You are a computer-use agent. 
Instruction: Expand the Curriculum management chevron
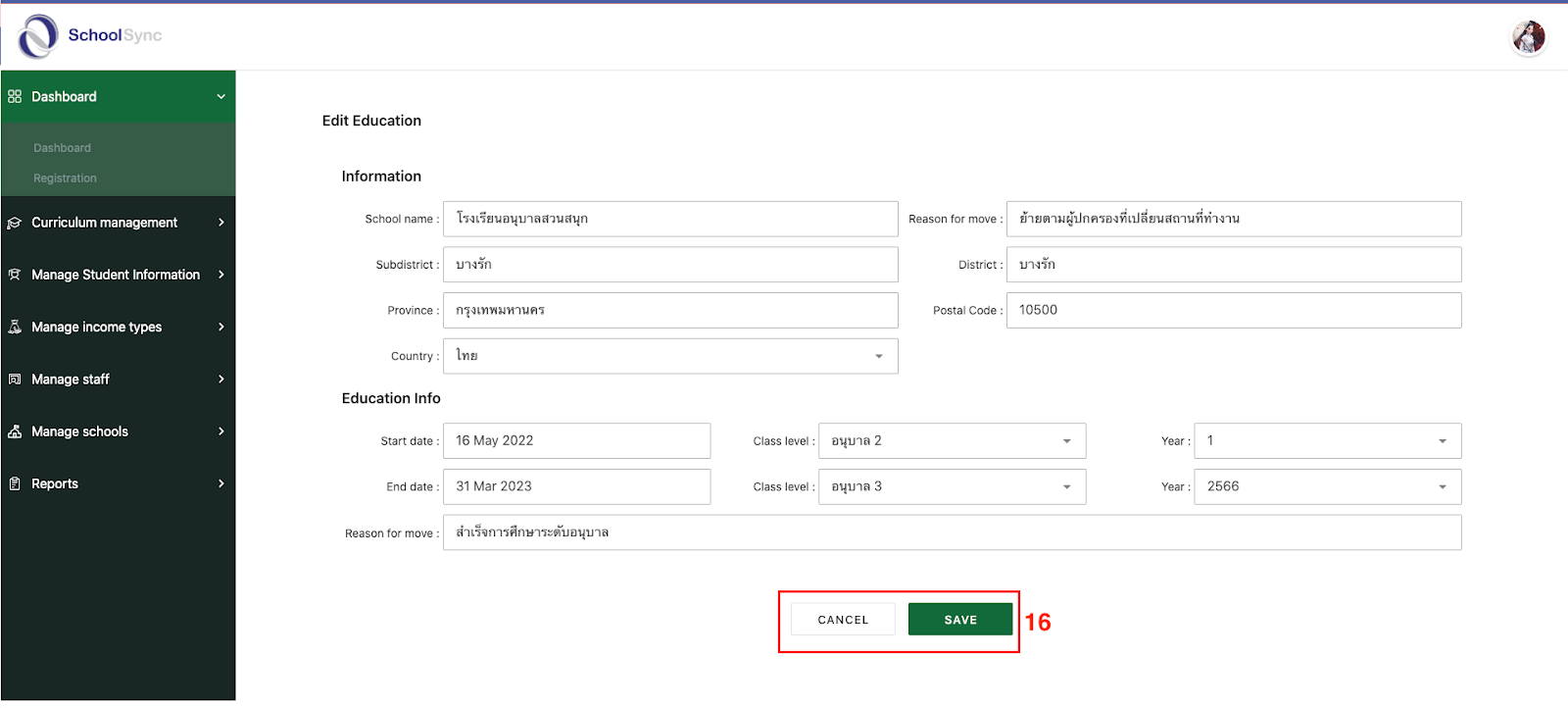pos(221,223)
